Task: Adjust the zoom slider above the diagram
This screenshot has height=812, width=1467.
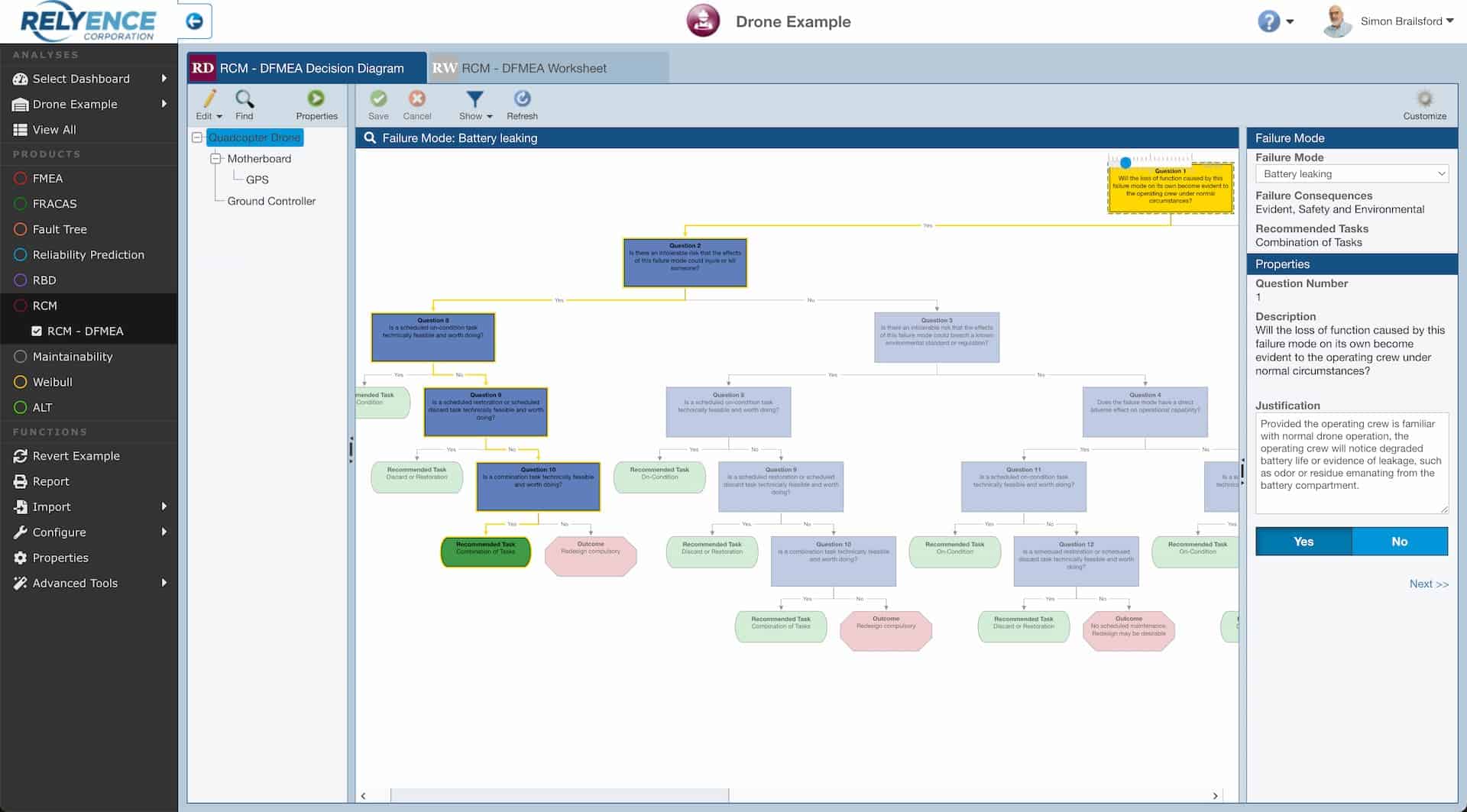Action: [1125, 162]
